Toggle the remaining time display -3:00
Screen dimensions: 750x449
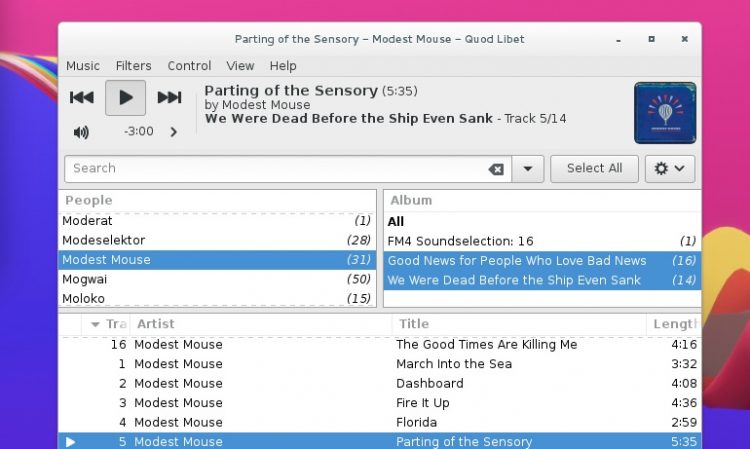[139, 131]
